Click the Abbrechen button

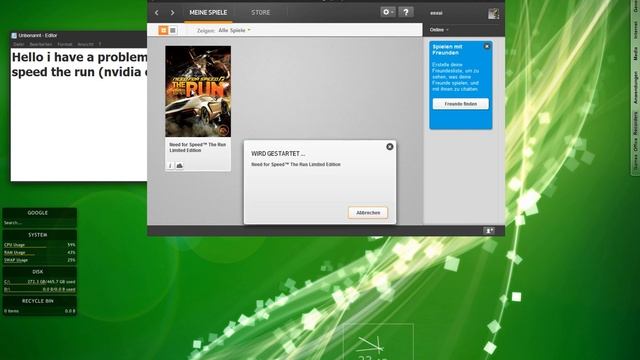(x=368, y=213)
